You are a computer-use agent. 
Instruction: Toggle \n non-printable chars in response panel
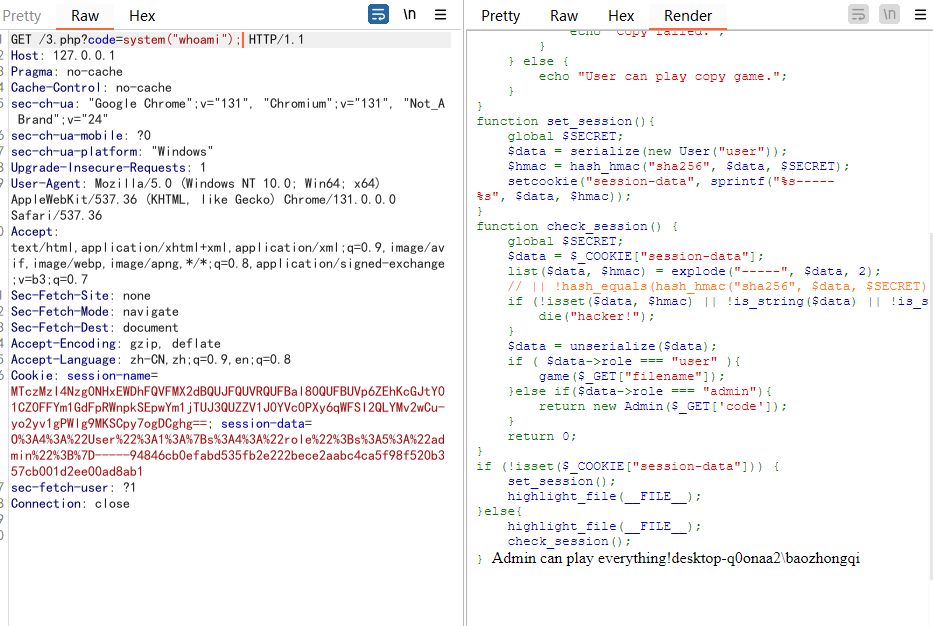pos(889,14)
